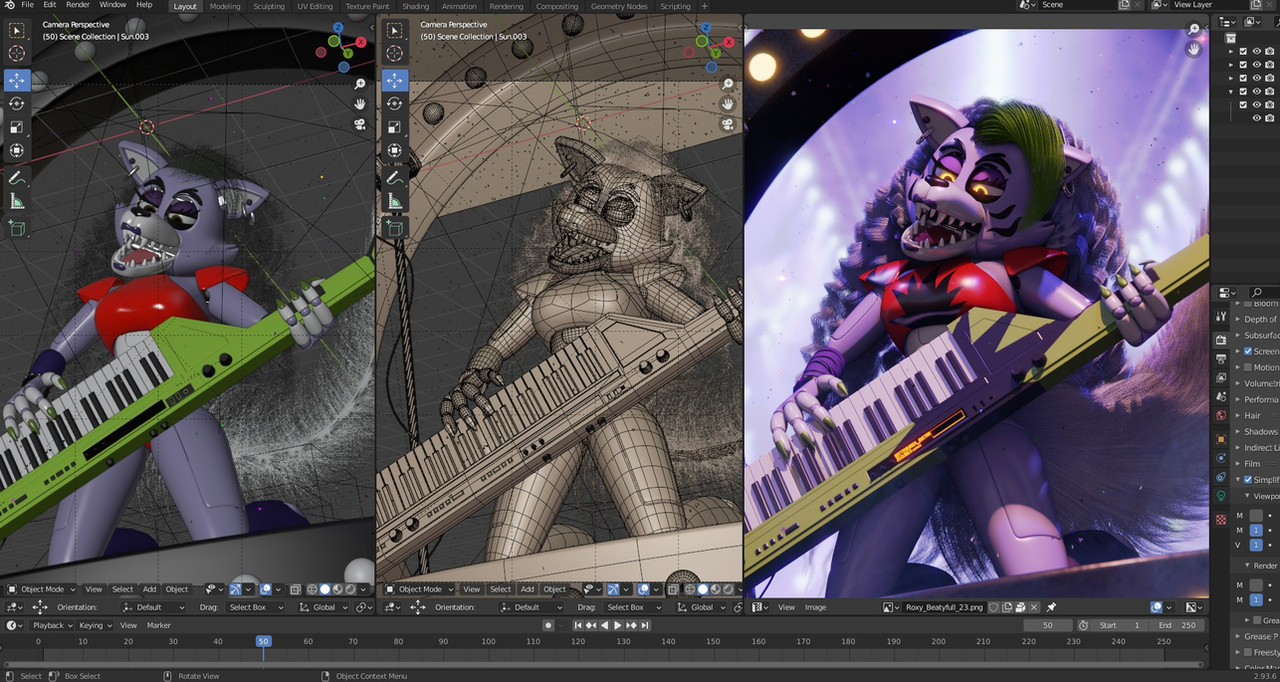
Task: Select the Measure tool in left viewport
Action: (x=17, y=201)
